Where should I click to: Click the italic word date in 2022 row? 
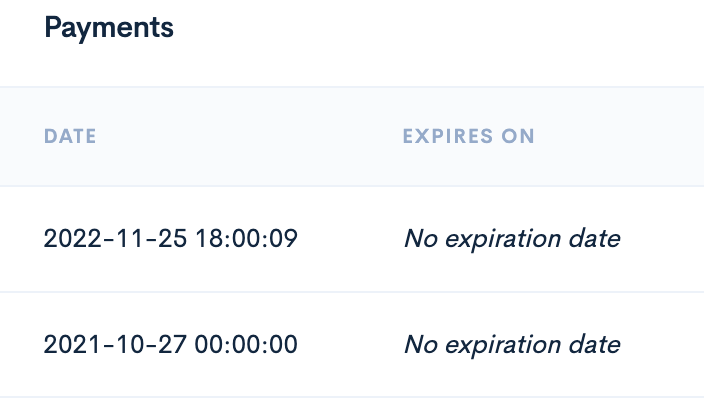[x=595, y=238]
